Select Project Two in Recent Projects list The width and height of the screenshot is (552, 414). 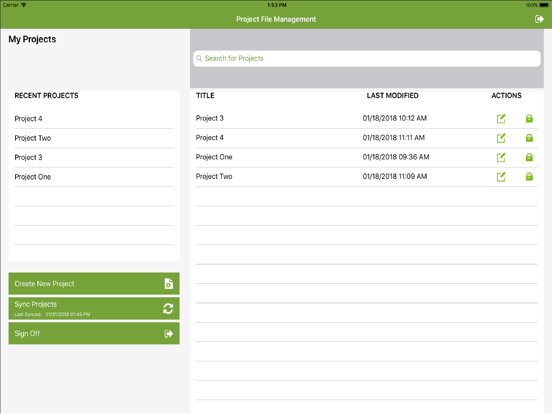(x=33, y=138)
